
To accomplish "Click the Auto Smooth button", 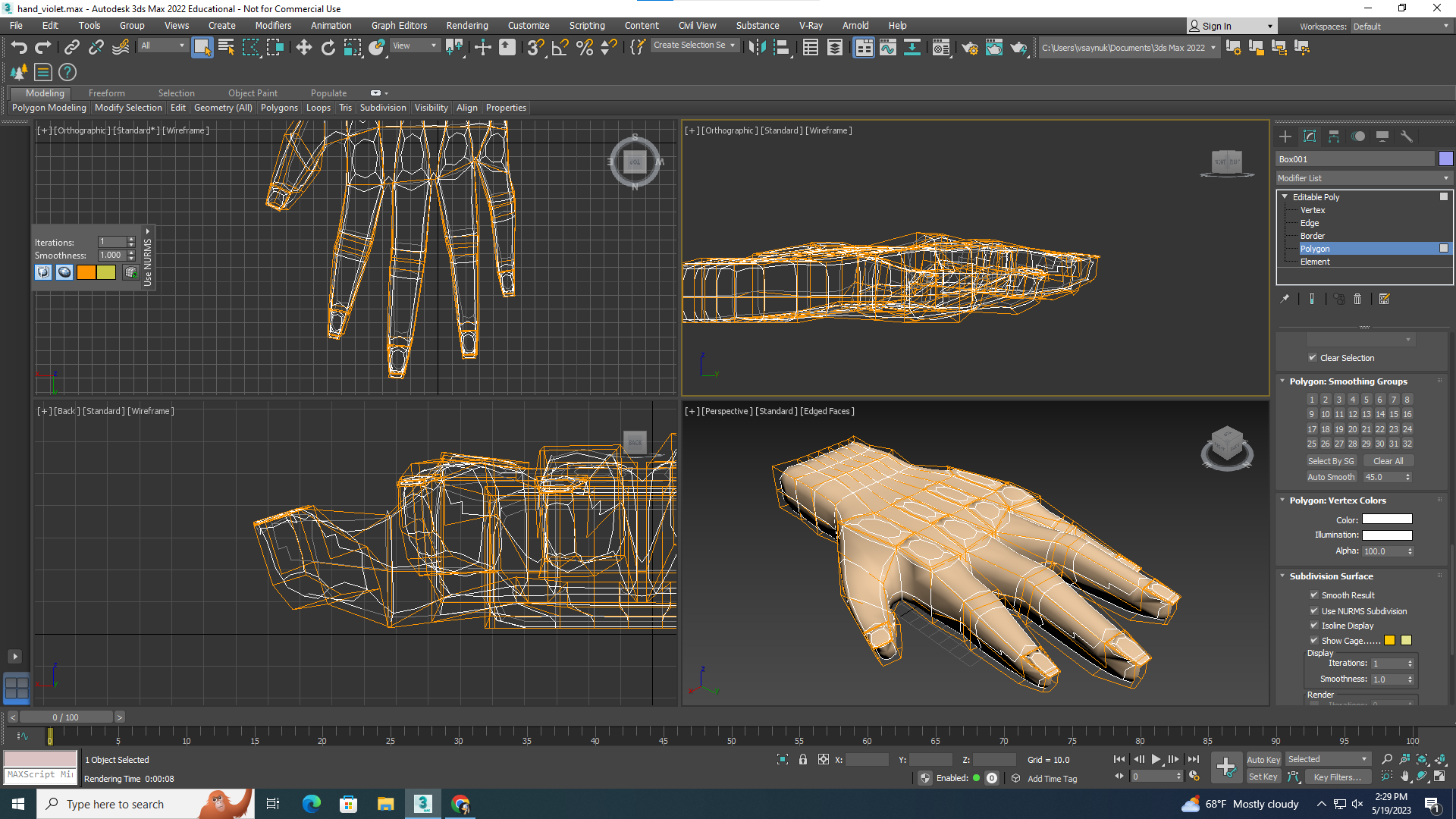I will coord(1330,477).
